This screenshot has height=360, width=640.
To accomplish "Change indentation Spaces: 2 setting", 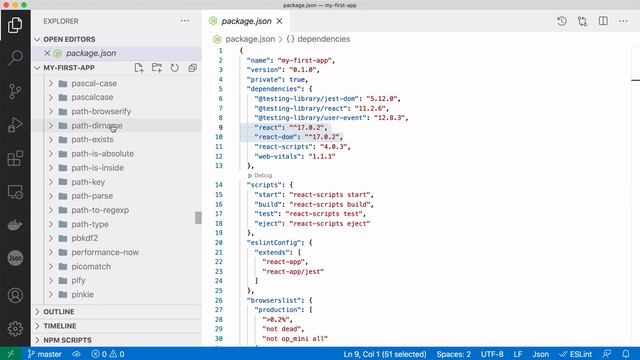I will [453, 354].
